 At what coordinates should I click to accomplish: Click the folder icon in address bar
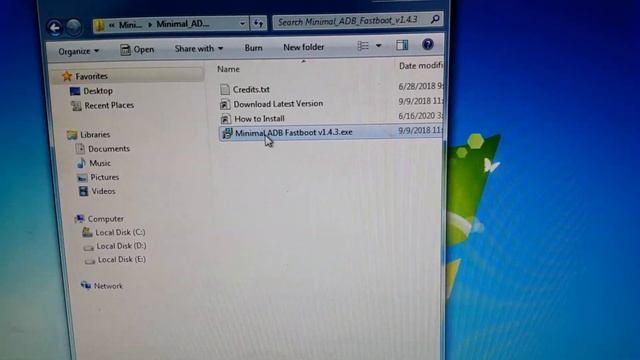pyautogui.click(x=99, y=25)
